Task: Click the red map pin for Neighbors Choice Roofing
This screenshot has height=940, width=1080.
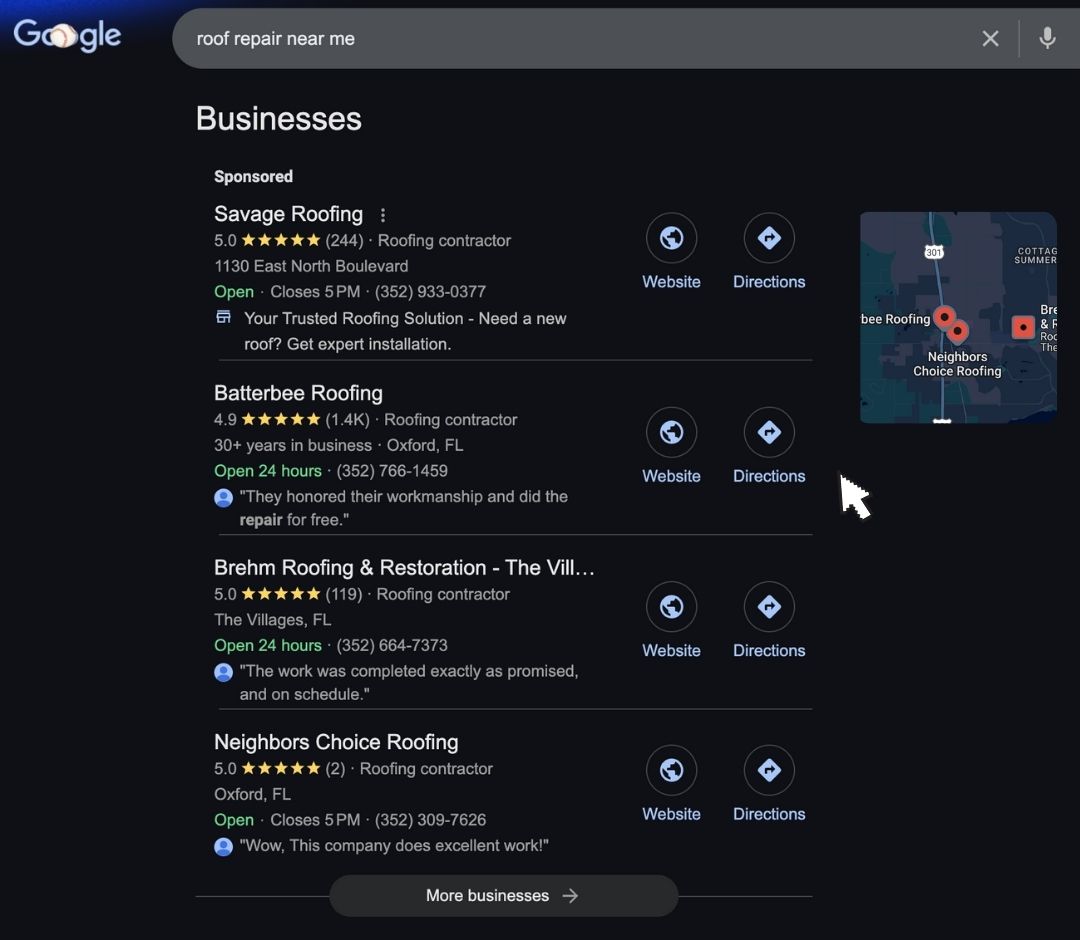Action: click(x=956, y=330)
